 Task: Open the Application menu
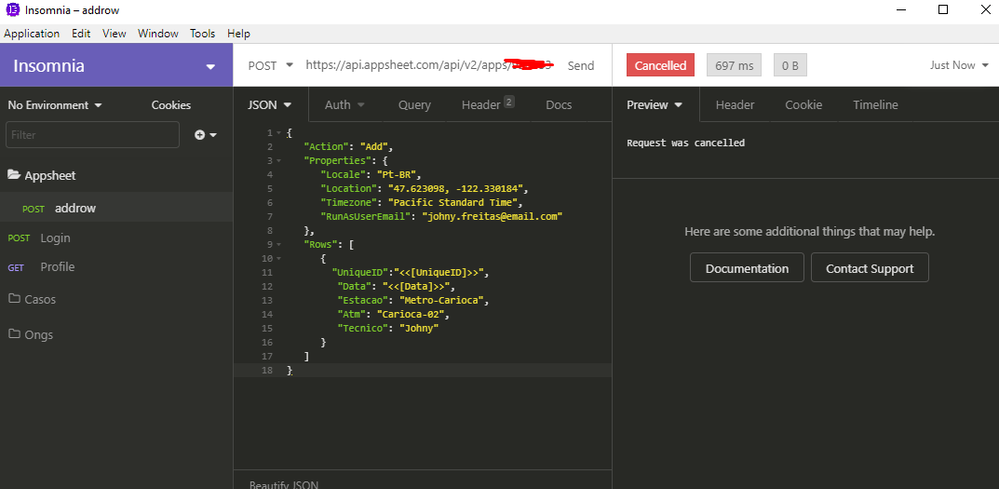[x=32, y=34]
